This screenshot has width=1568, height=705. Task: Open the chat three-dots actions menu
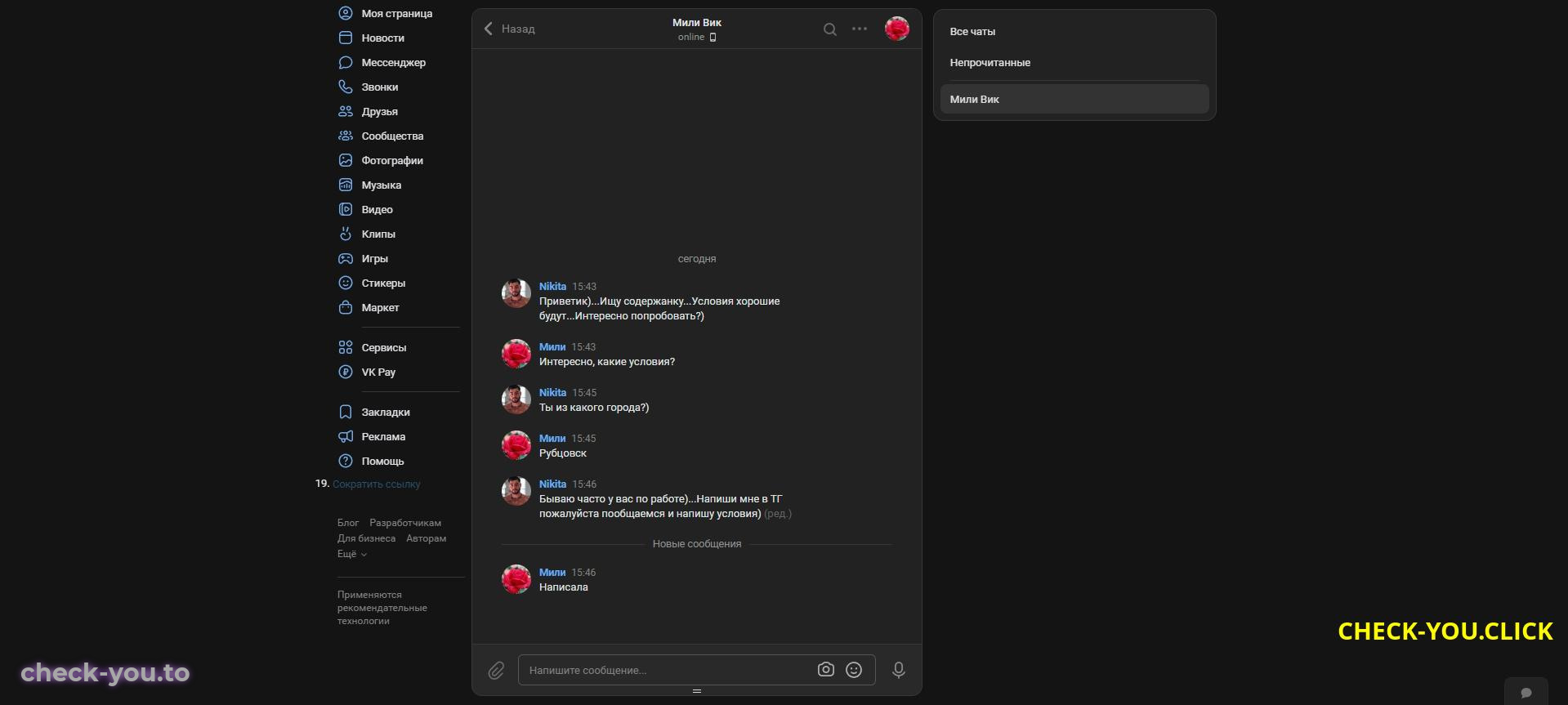[x=860, y=29]
